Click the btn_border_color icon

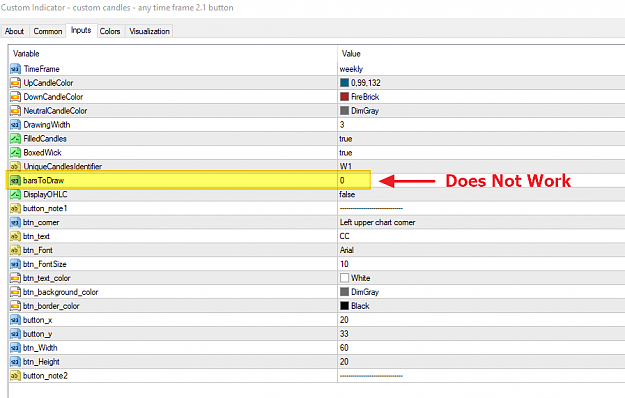click(15, 306)
